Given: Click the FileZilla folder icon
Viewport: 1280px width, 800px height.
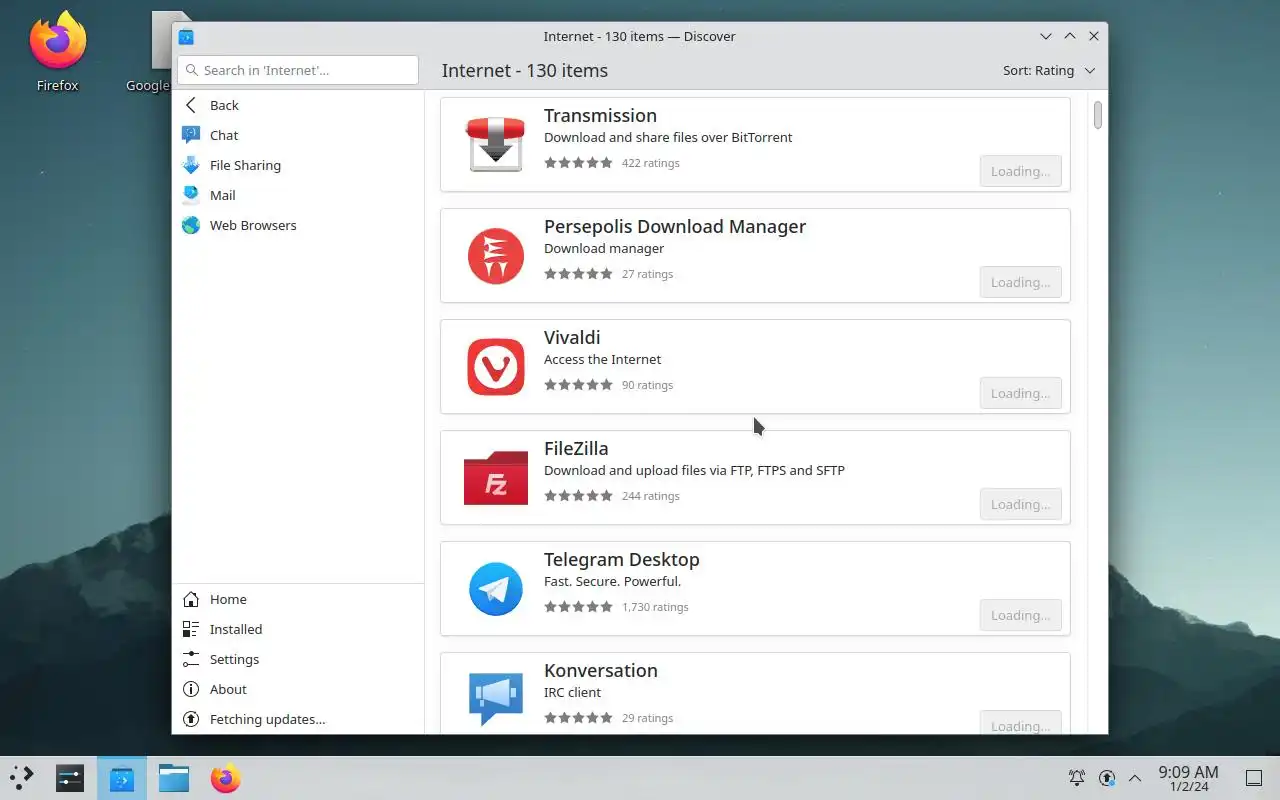Looking at the screenshot, I should click(x=496, y=477).
